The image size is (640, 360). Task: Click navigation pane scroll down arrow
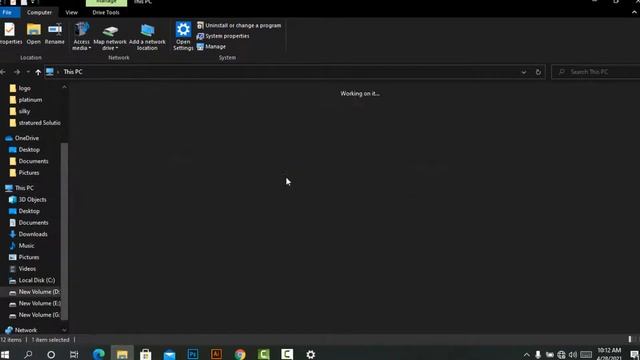(x=64, y=330)
